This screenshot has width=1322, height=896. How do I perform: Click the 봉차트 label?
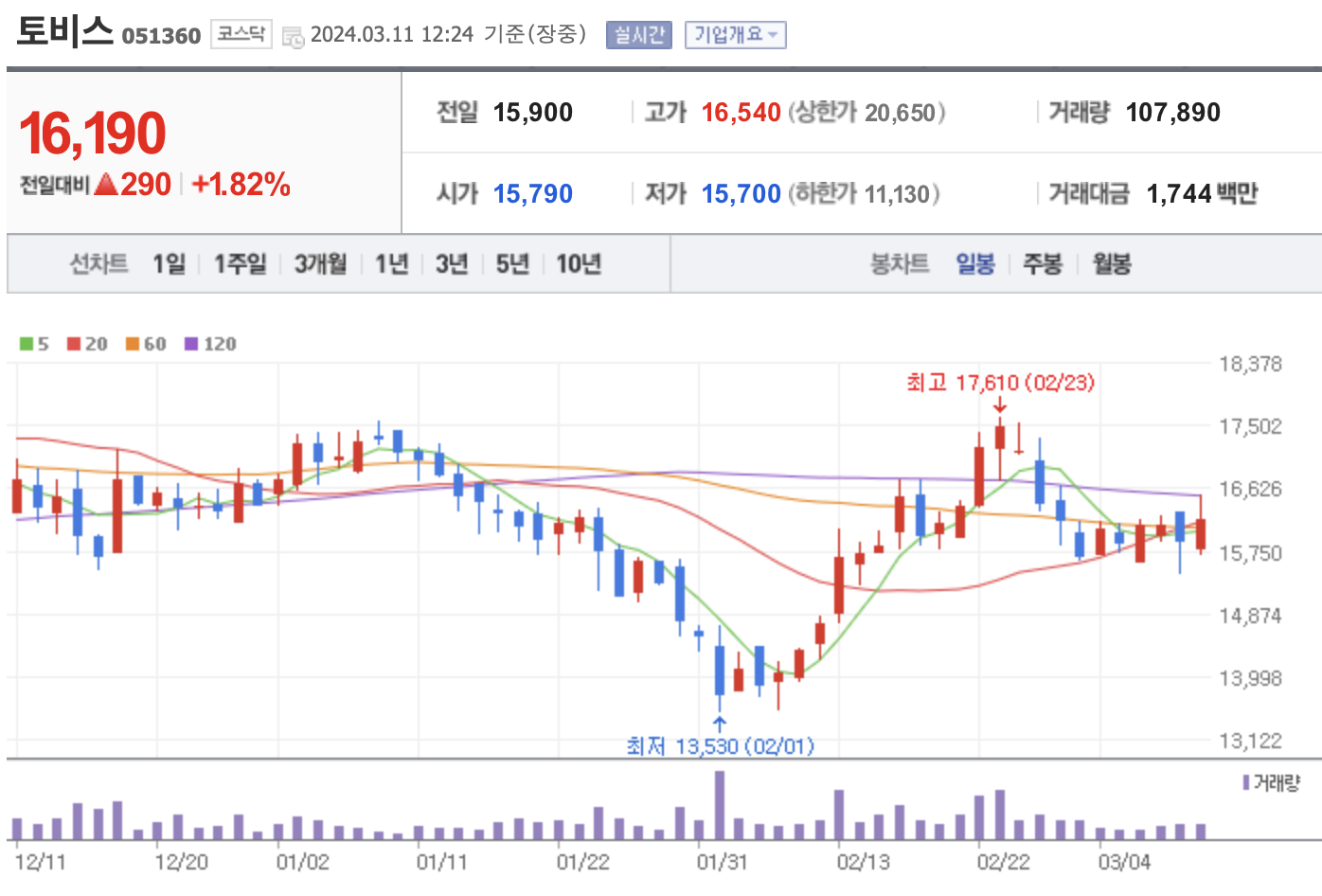pos(900,263)
